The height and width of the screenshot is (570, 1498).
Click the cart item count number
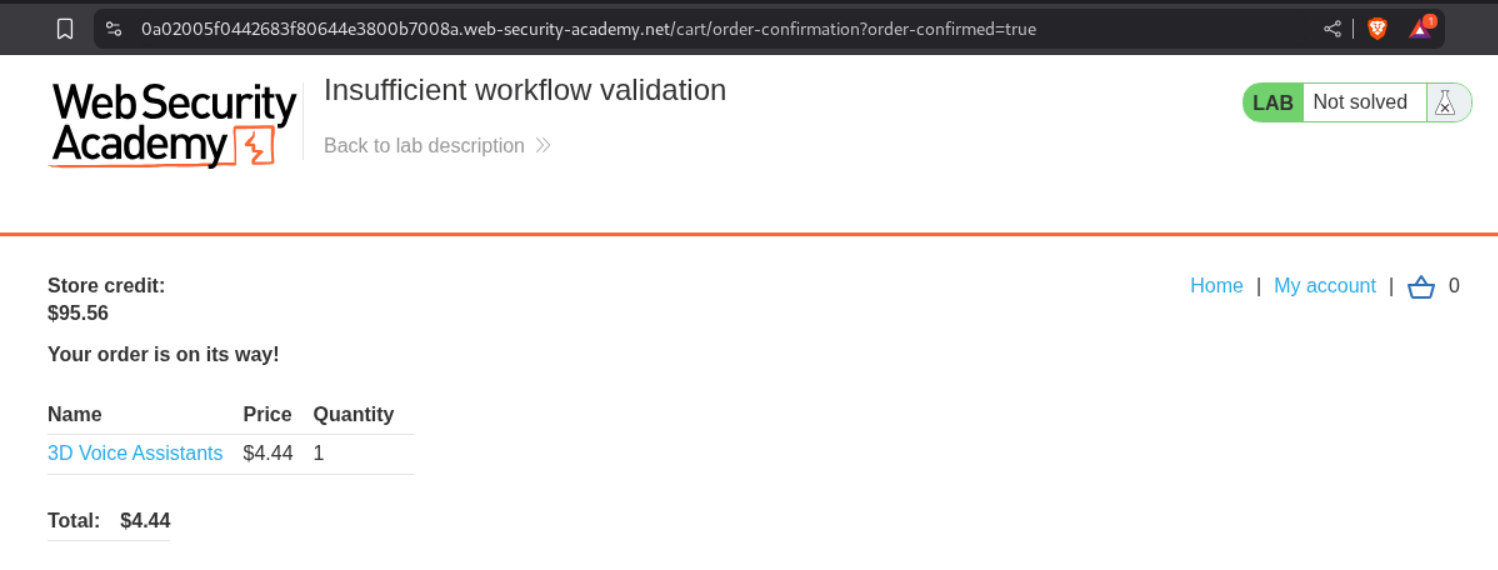pos(1454,286)
